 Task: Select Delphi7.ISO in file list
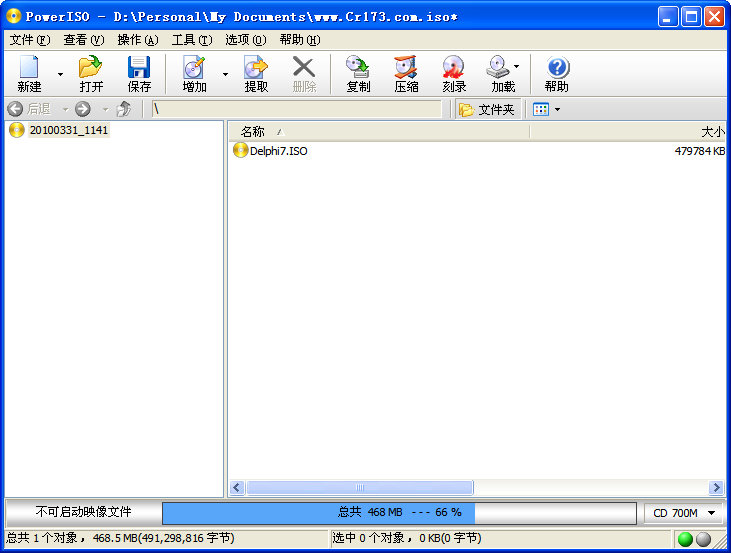pos(278,151)
